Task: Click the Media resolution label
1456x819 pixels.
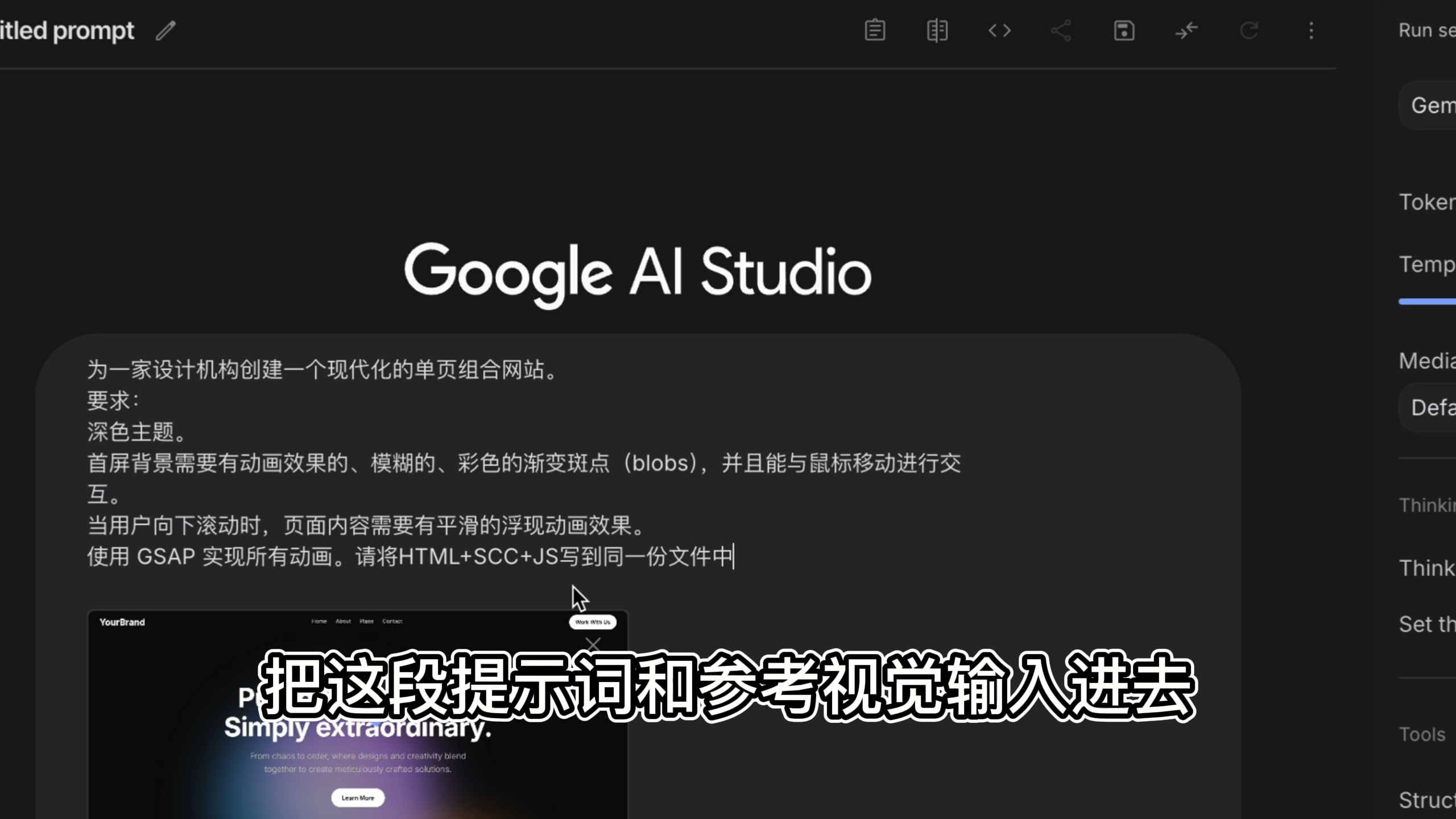Action: [1427, 361]
